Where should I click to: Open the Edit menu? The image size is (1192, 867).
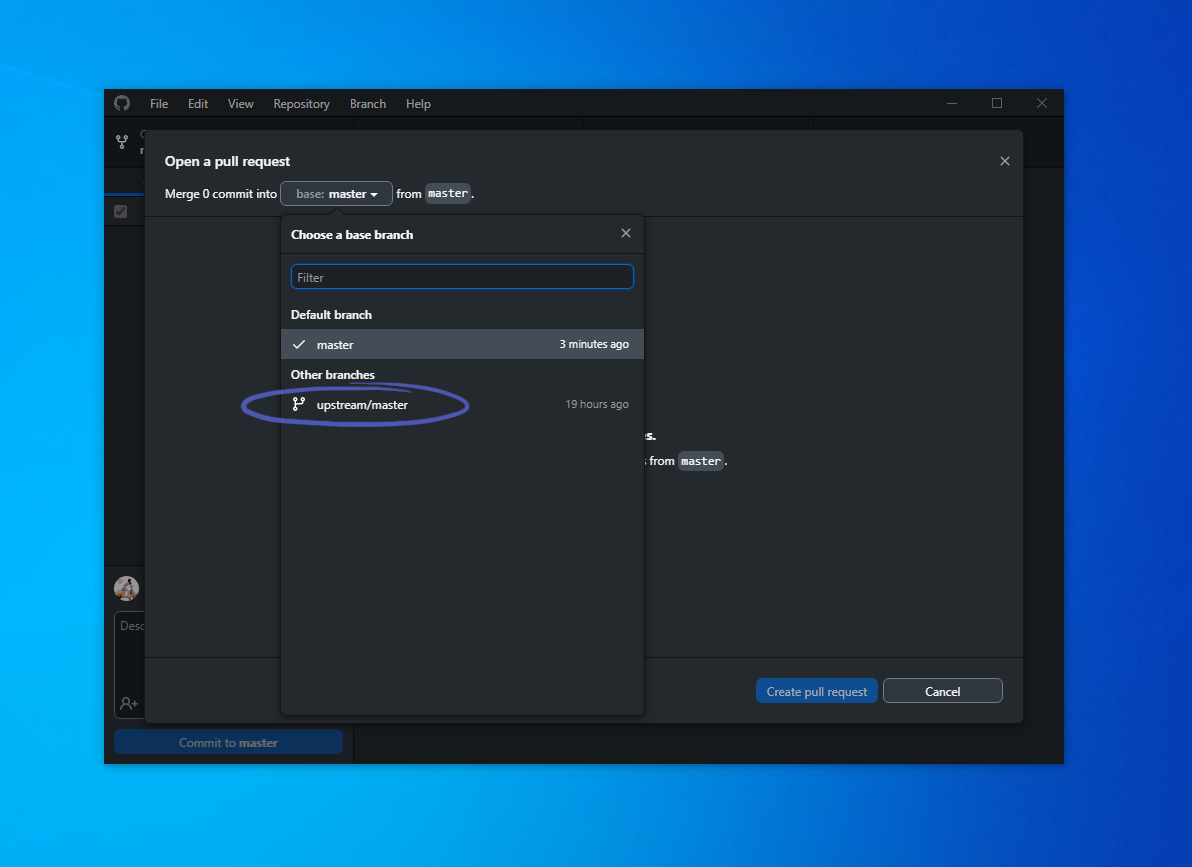198,103
